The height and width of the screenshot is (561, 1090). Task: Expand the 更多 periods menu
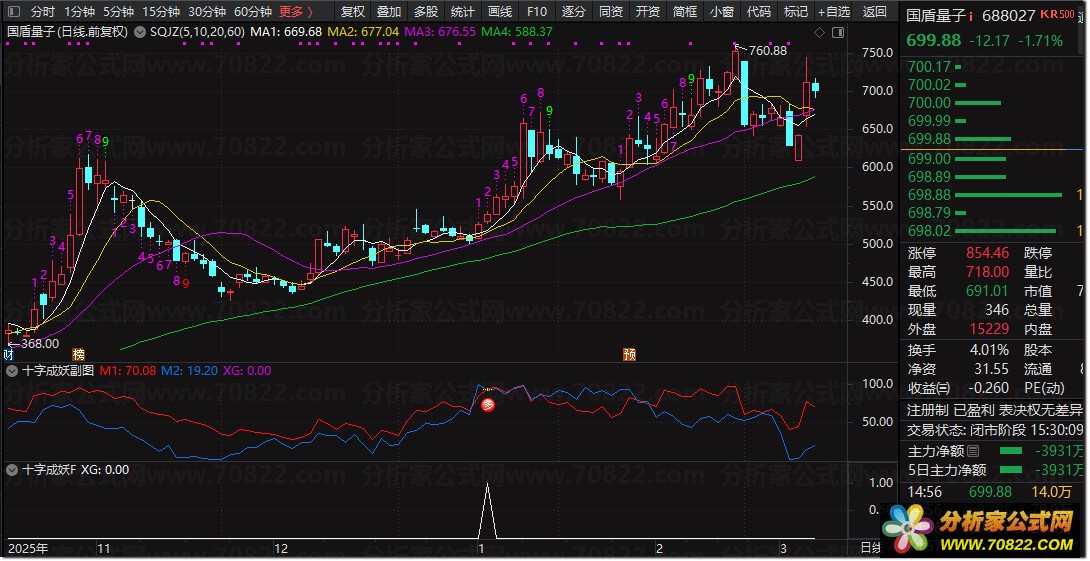pos(297,12)
